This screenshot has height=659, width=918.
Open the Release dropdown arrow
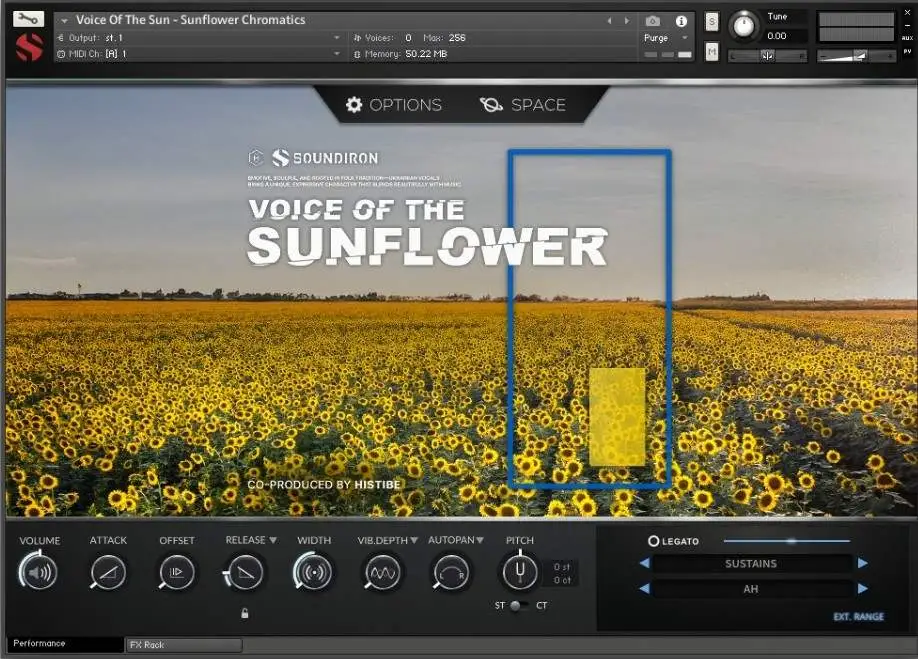(273, 540)
